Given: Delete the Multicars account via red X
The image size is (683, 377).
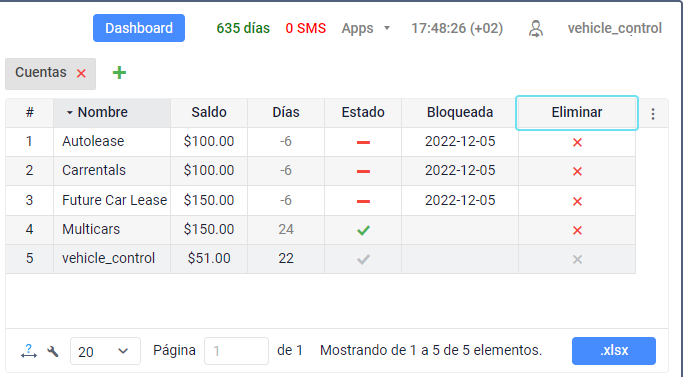Looking at the screenshot, I should (577, 230).
